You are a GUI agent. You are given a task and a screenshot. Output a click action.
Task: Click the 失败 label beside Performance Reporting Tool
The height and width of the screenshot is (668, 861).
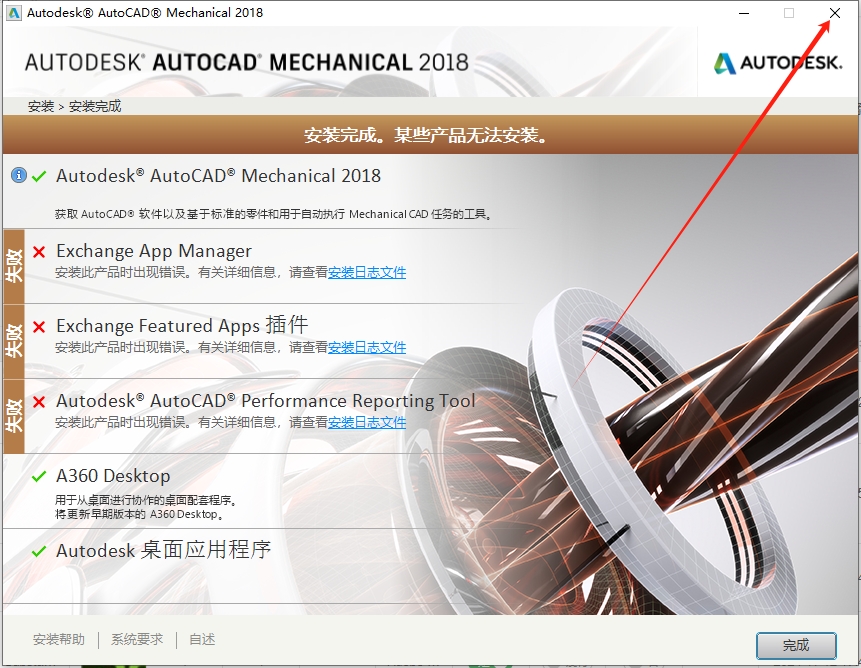[x=14, y=416]
